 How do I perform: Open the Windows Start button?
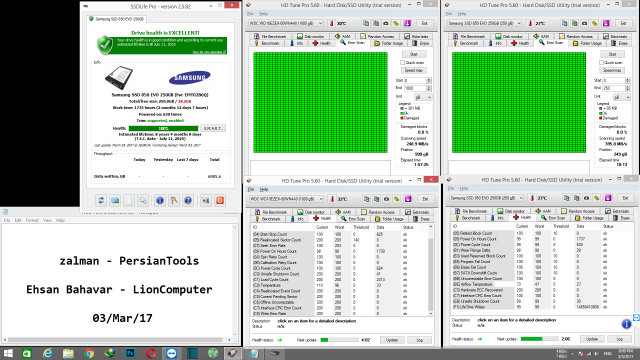click(8, 353)
